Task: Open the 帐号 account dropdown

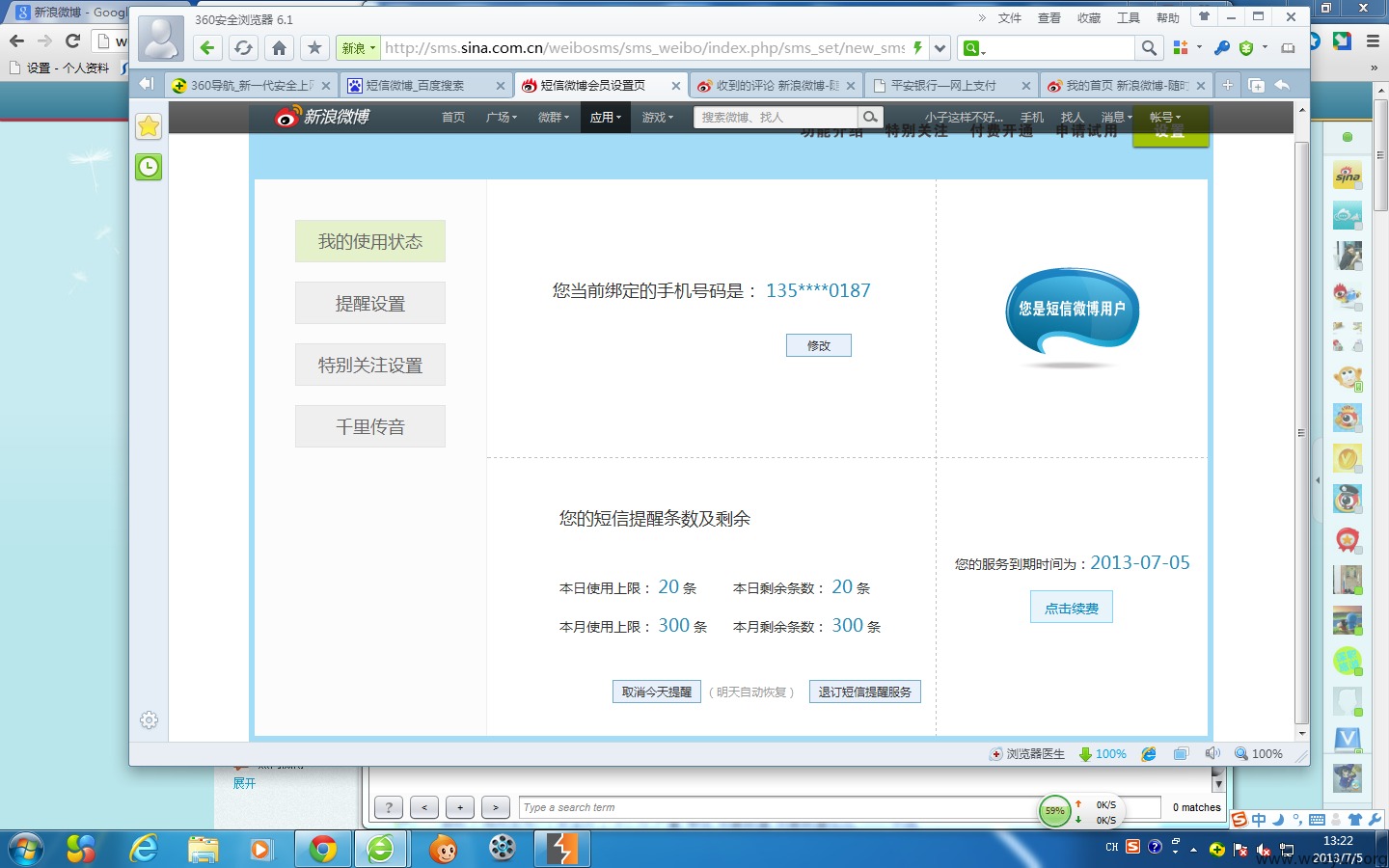Action: [x=1165, y=117]
